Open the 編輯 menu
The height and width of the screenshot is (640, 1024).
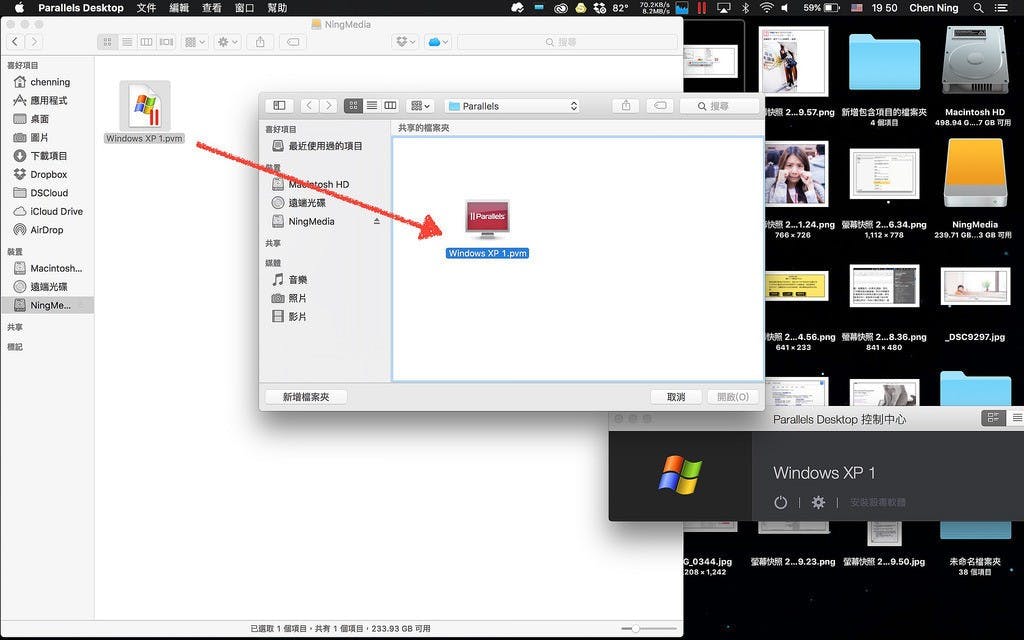coord(179,8)
